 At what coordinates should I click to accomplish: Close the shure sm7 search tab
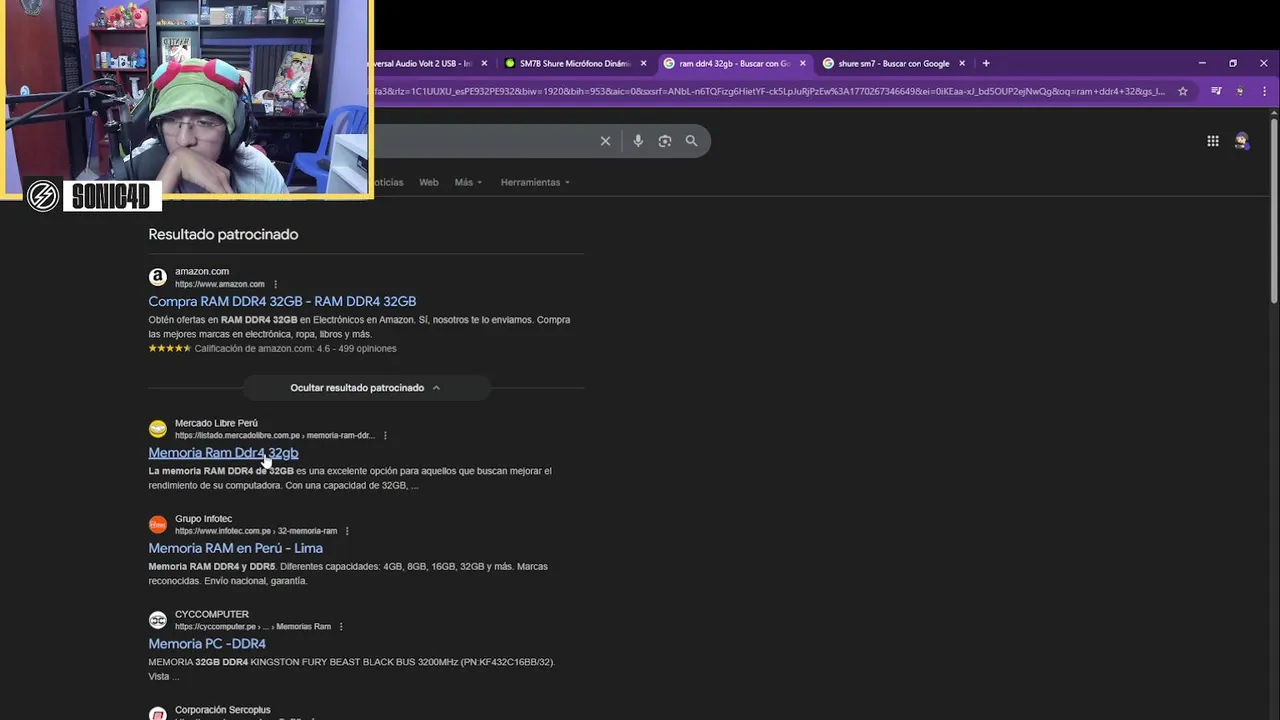(962, 63)
